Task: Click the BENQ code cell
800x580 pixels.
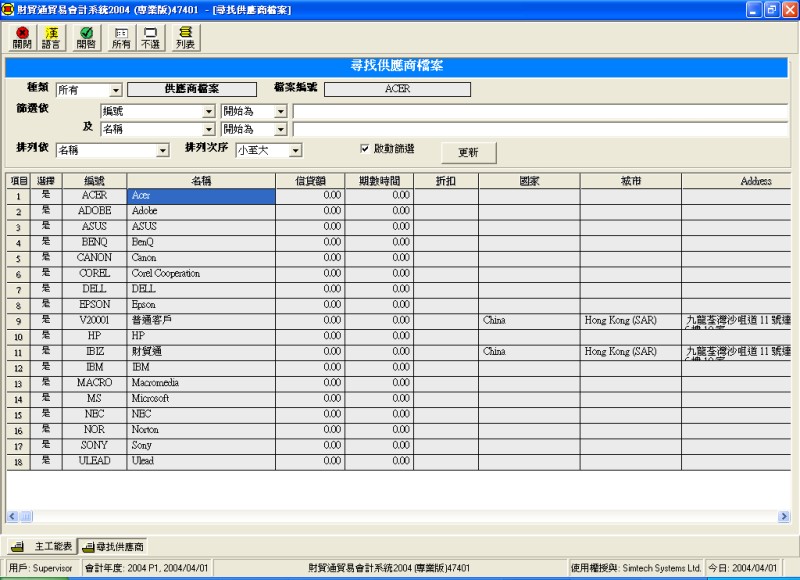Action: 94,242
